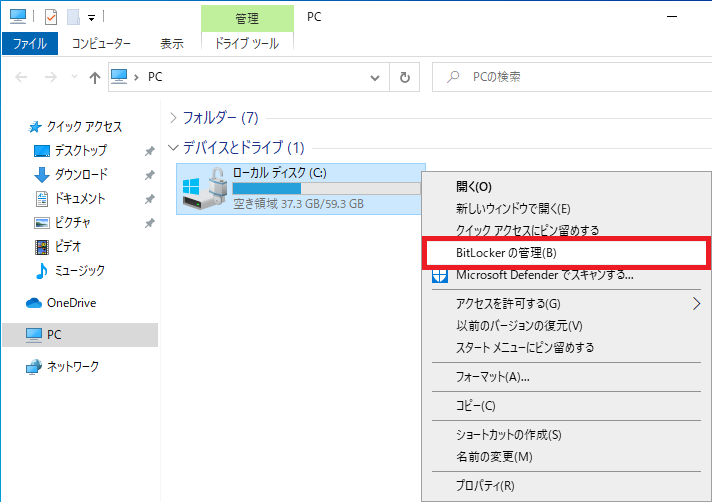Click the C: drive usage bar
712x502 pixels.
[x=326, y=188]
